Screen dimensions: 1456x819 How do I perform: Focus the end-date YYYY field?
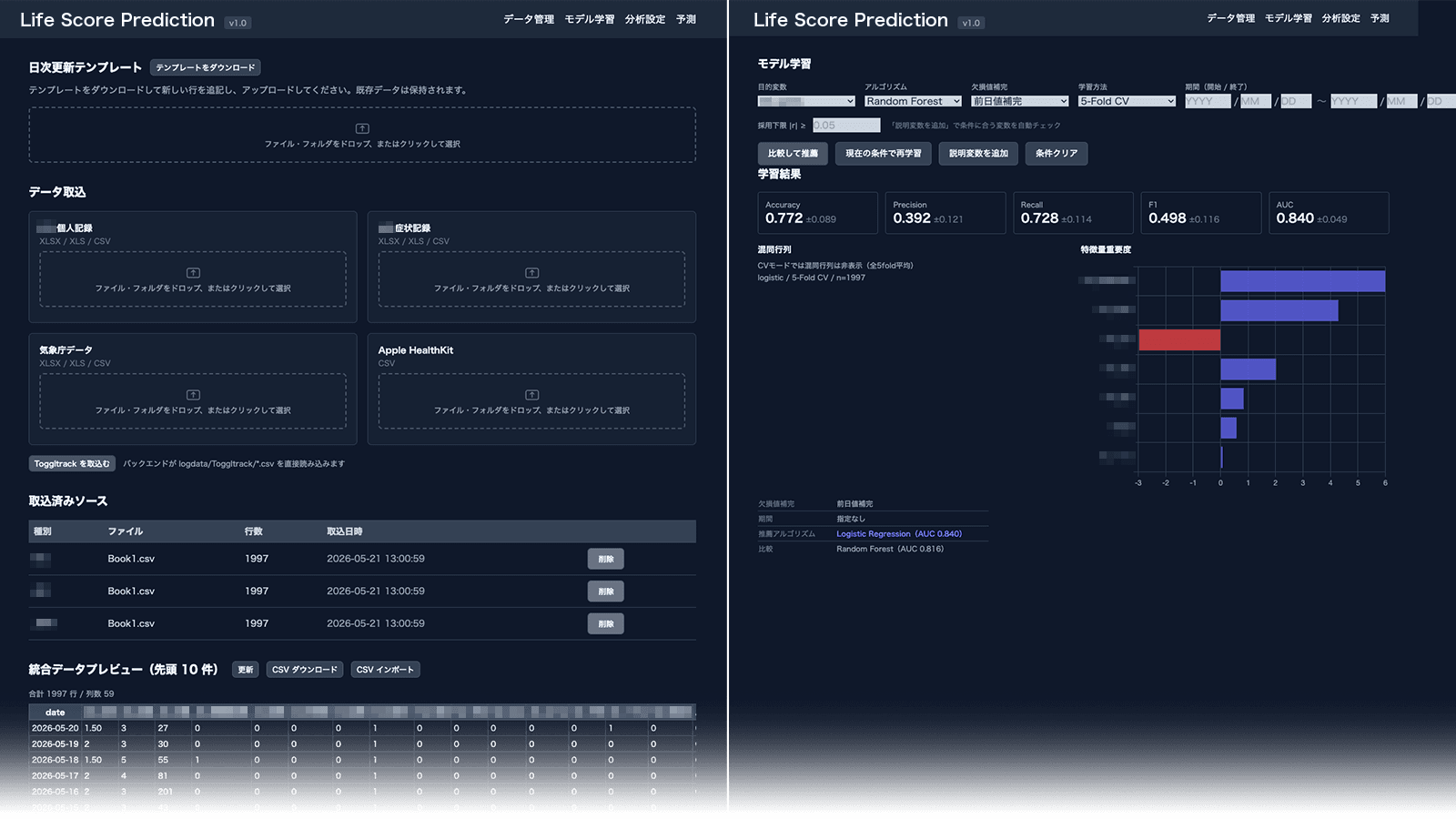click(1354, 101)
